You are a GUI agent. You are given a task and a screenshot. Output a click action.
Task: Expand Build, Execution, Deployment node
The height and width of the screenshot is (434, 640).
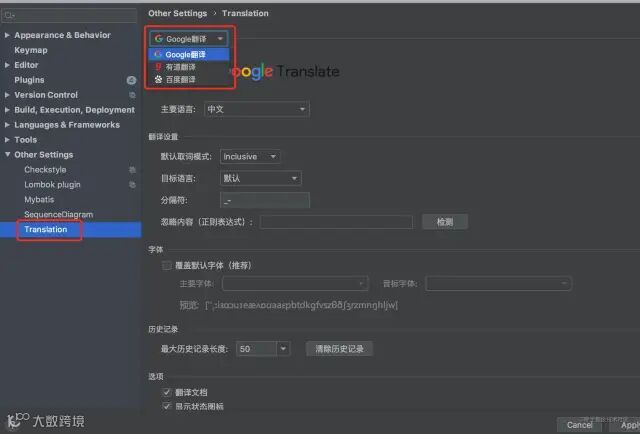(x=7, y=110)
